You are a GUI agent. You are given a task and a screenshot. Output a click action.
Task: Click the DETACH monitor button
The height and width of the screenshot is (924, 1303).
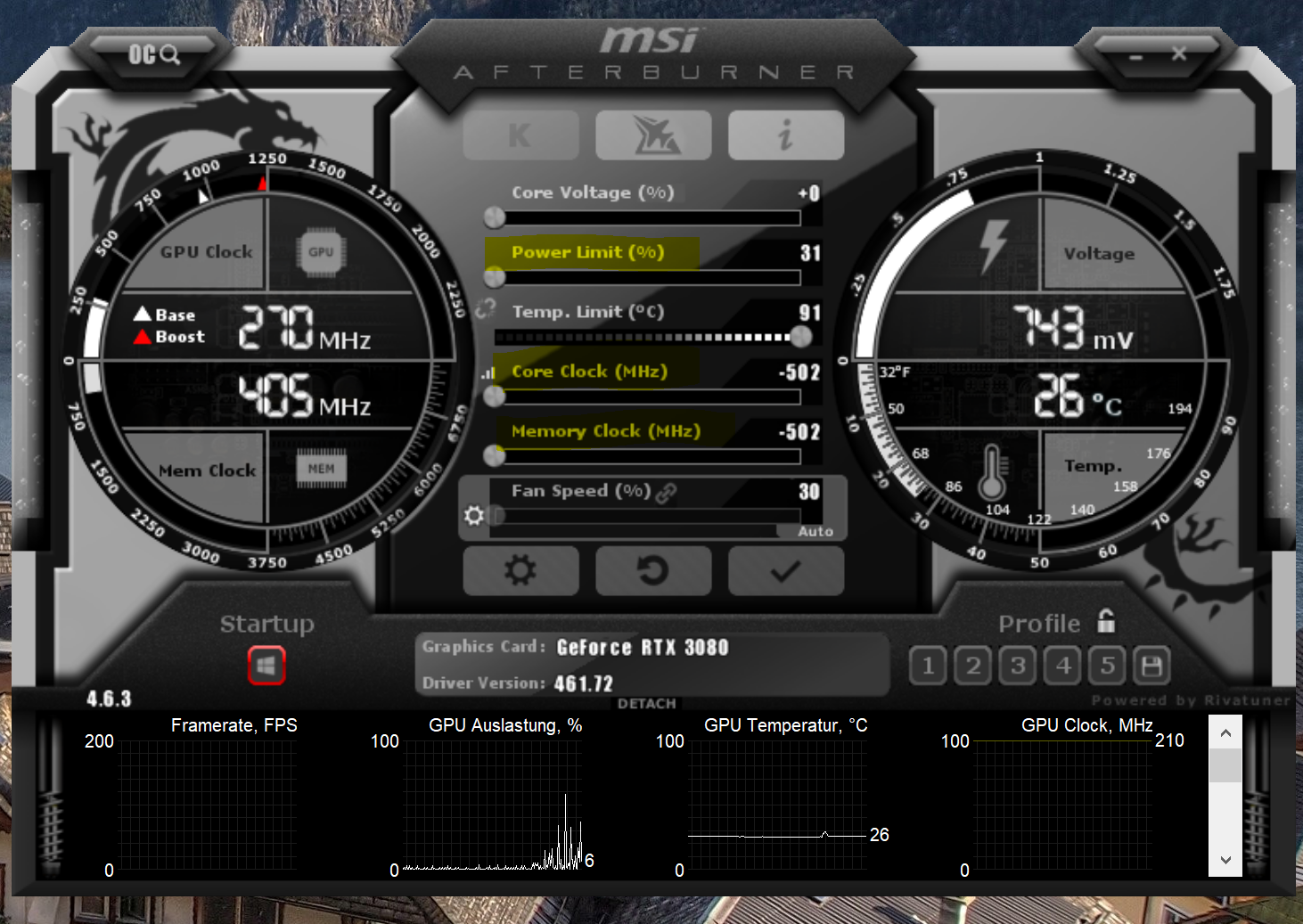click(647, 703)
